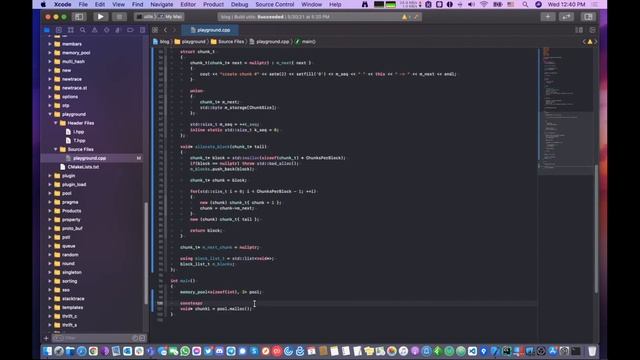Open the Breakpoint navigator icon
This screenshot has height=360, width=640.
(130, 30)
